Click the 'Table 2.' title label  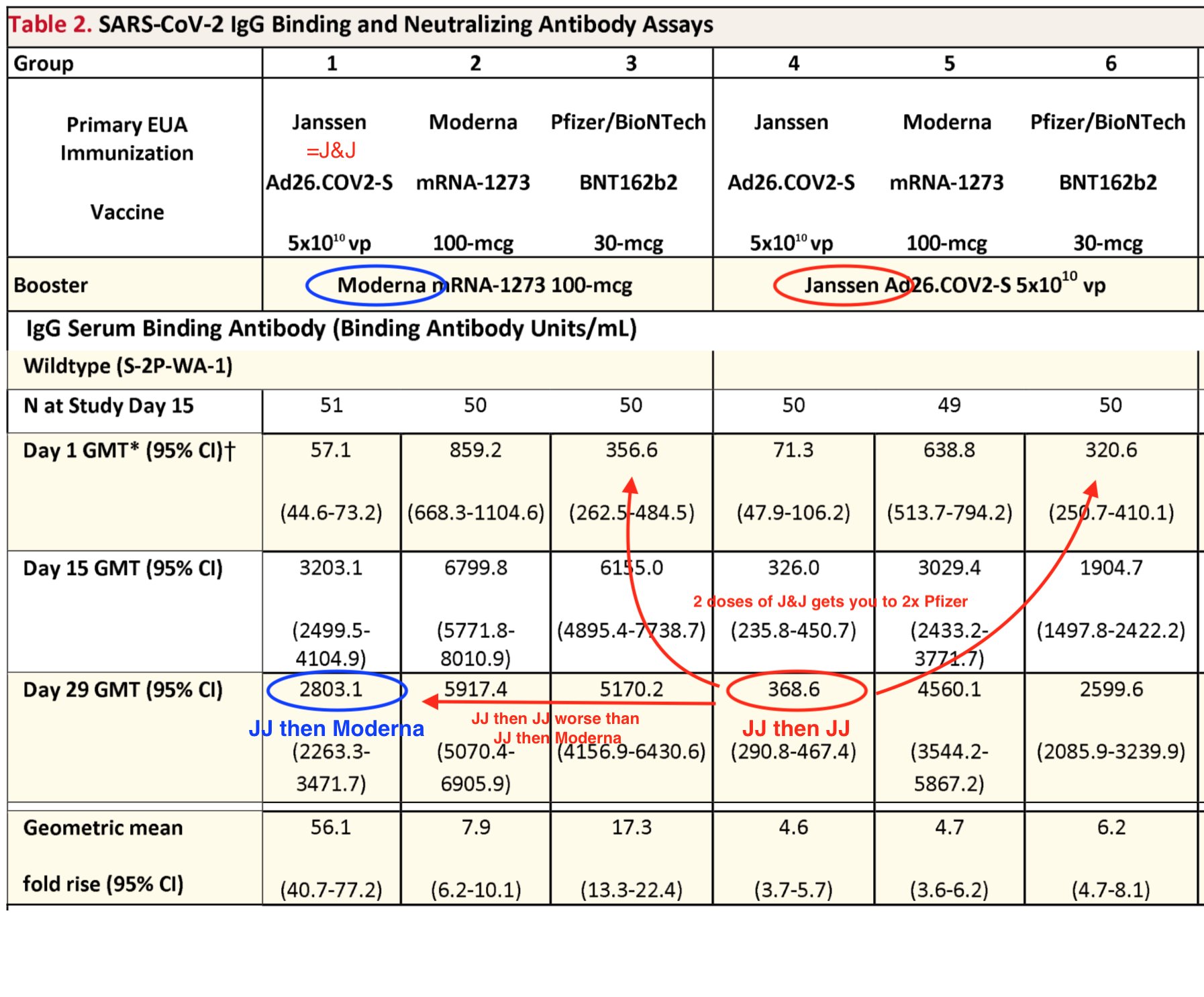[x=50, y=24]
